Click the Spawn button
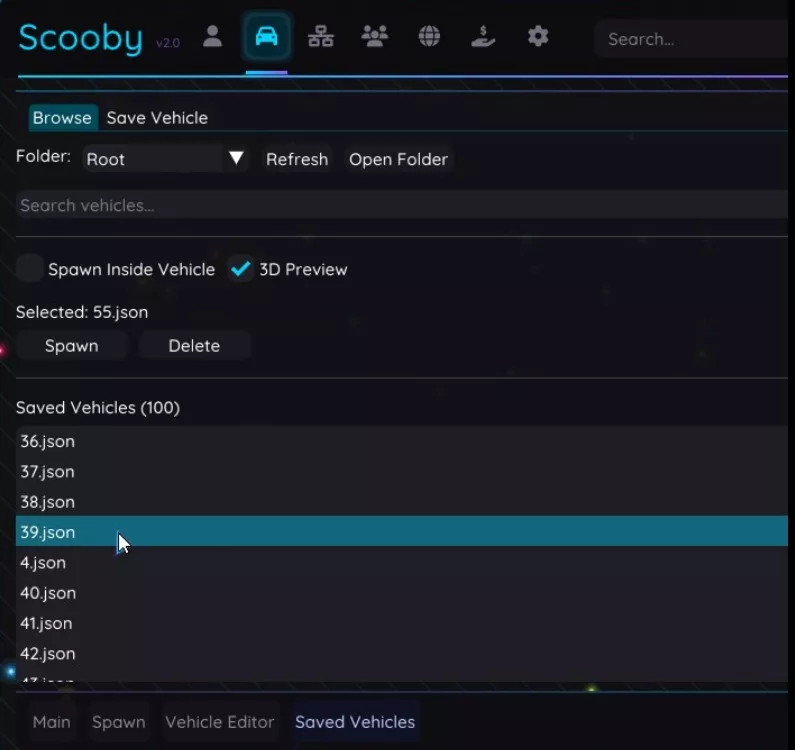This screenshot has width=795, height=750. tap(71, 346)
